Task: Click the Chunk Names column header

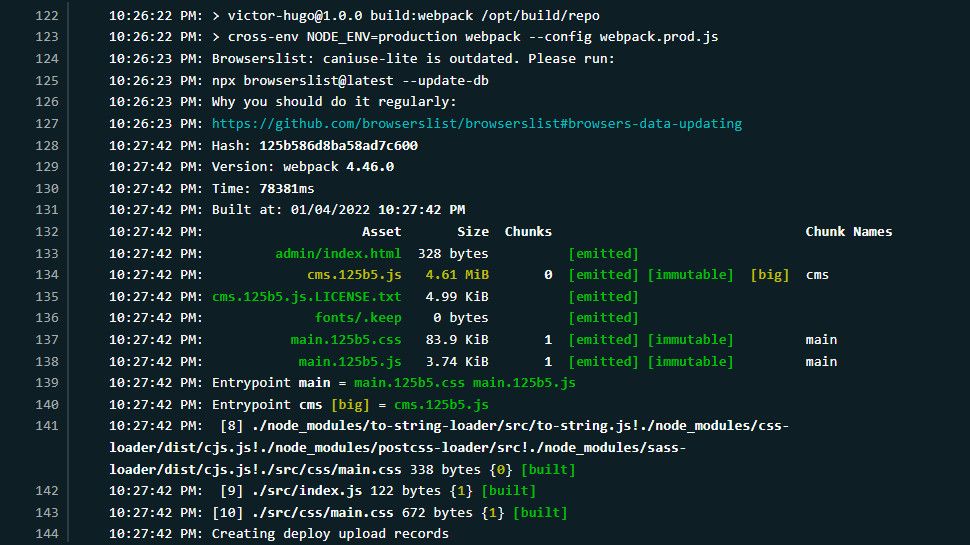Action: coord(849,232)
